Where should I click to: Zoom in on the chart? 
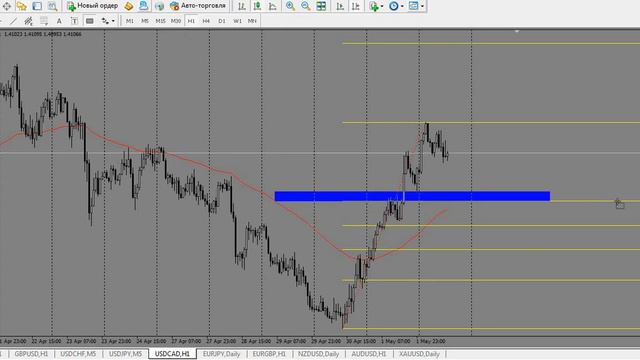pos(290,6)
